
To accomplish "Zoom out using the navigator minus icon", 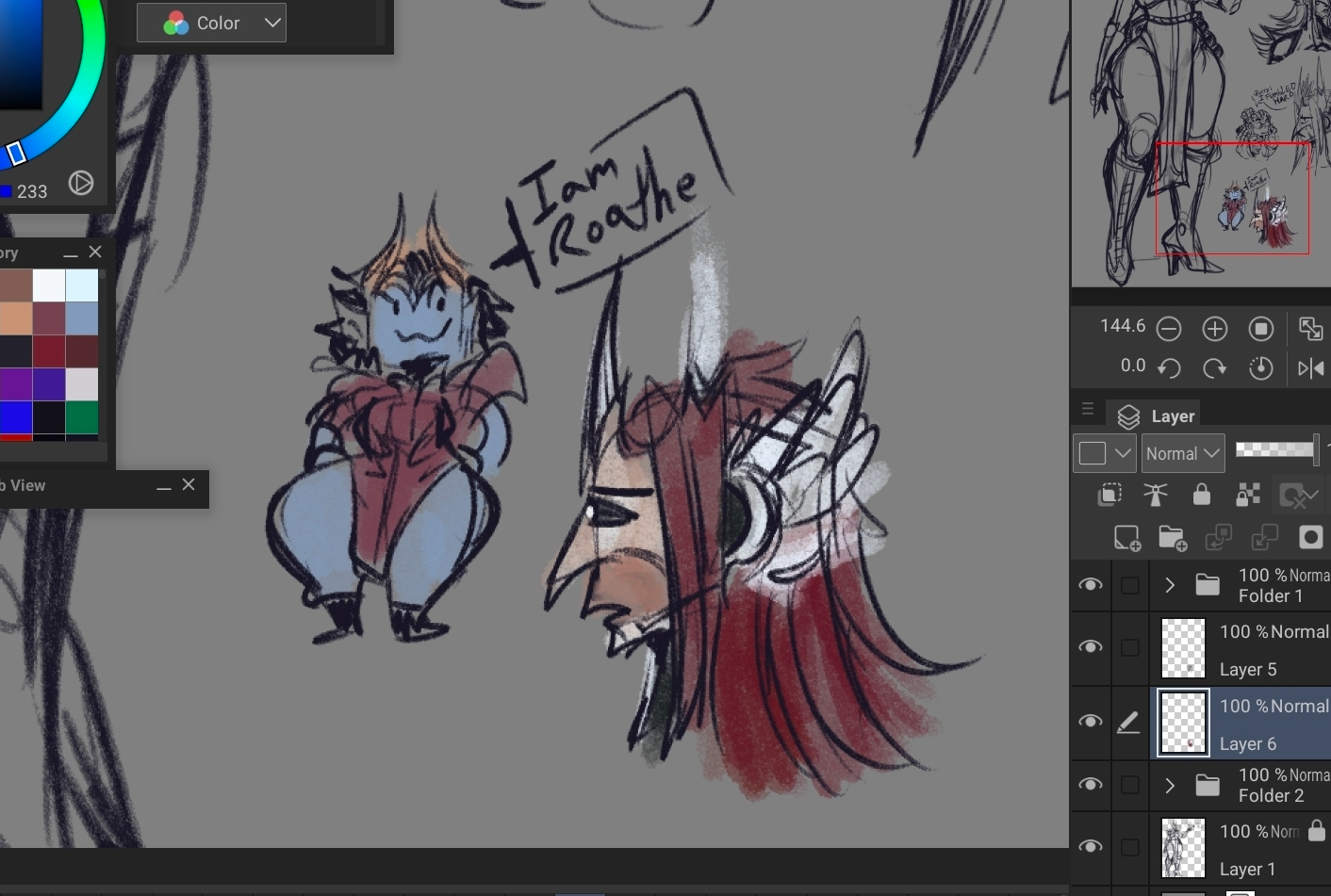I will tap(1169, 329).
